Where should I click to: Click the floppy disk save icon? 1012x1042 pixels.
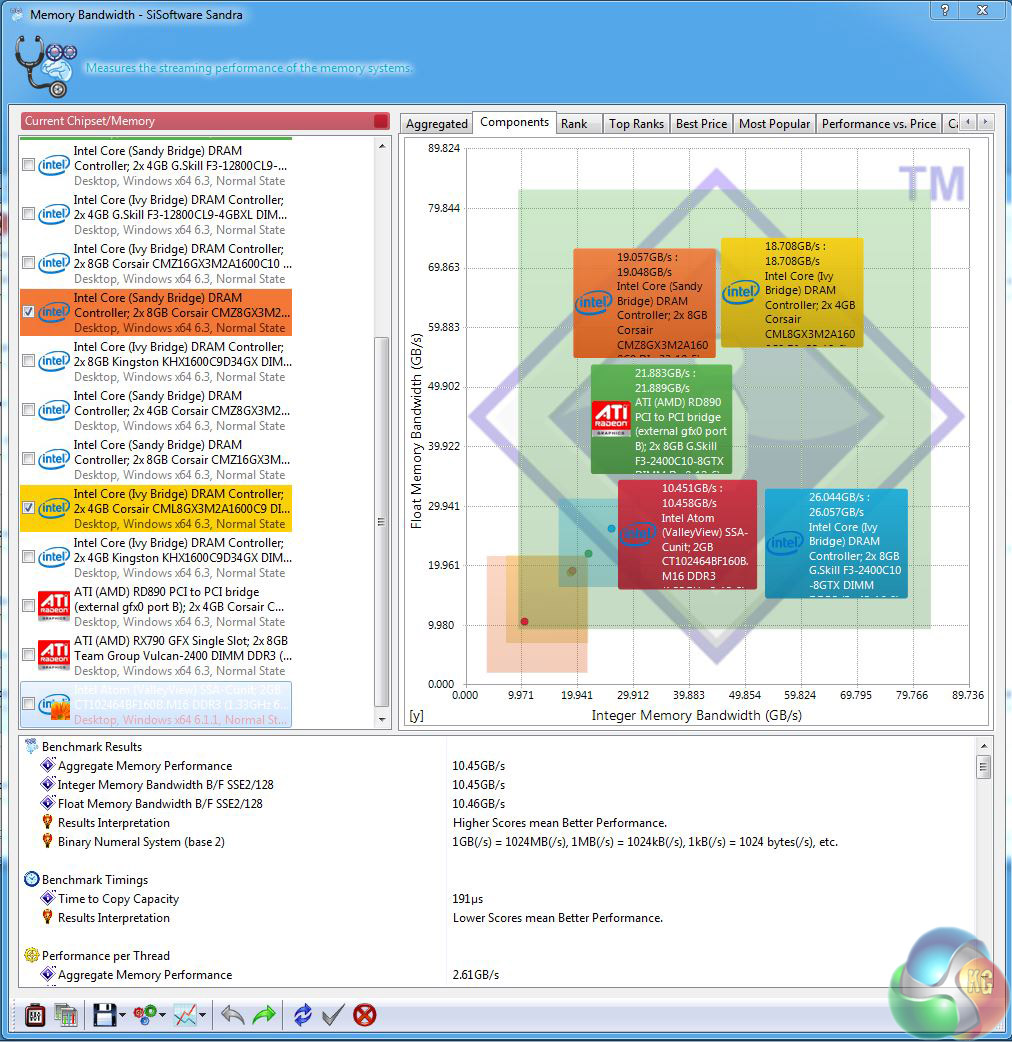coord(105,1015)
